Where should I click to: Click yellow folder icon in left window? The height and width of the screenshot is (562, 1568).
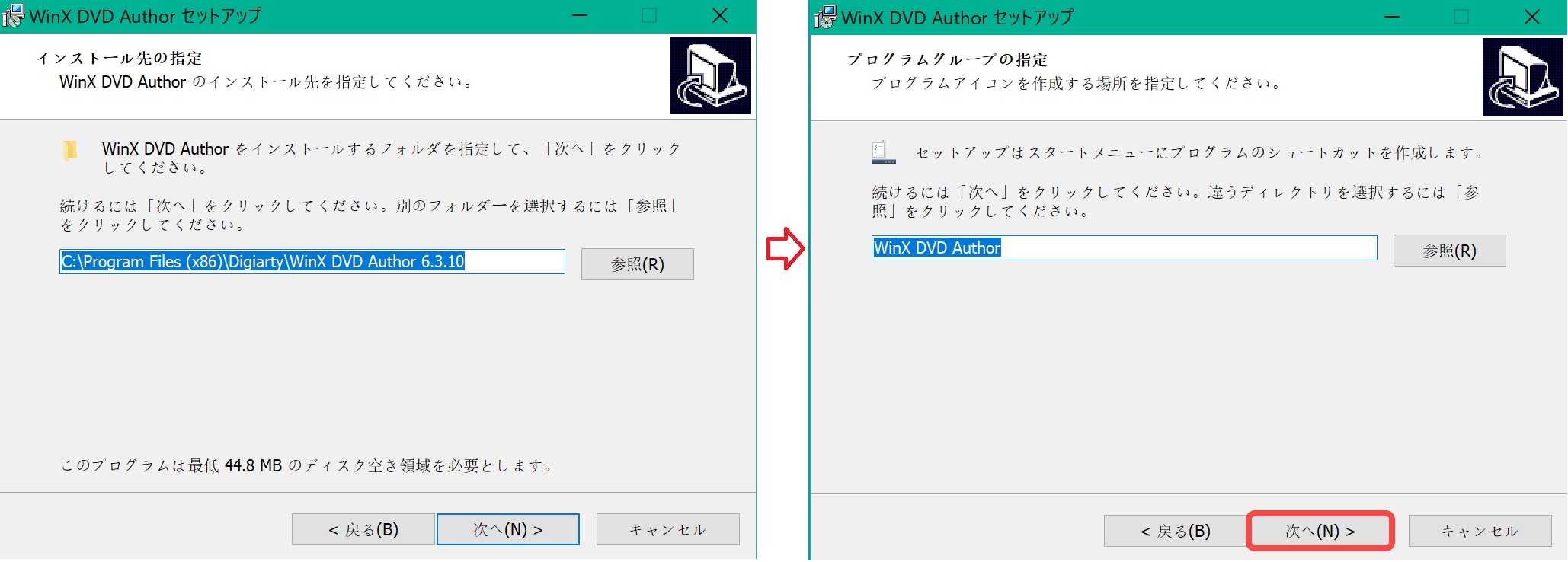pyautogui.click(x=70, y=150)
